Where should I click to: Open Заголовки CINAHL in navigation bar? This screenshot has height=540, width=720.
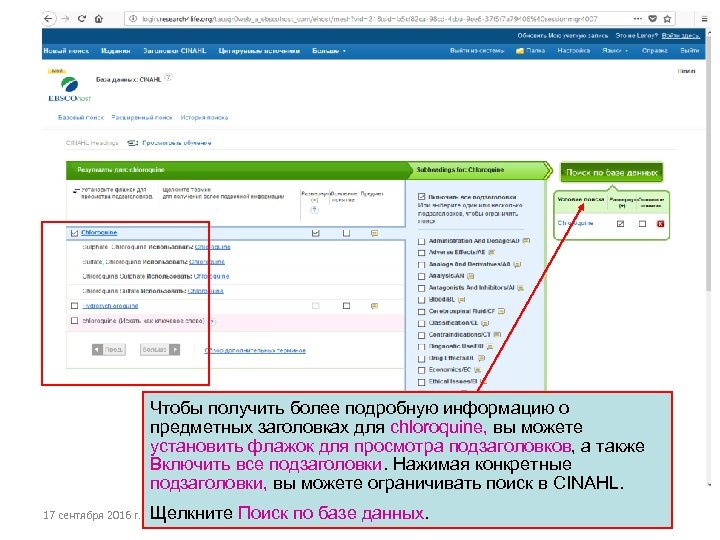pyautogui.click(x=174, y=51)
